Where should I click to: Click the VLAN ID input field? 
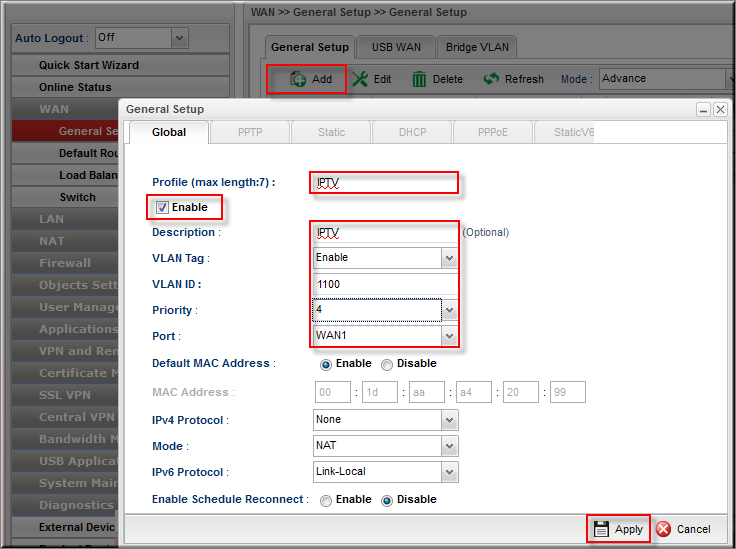385,284
